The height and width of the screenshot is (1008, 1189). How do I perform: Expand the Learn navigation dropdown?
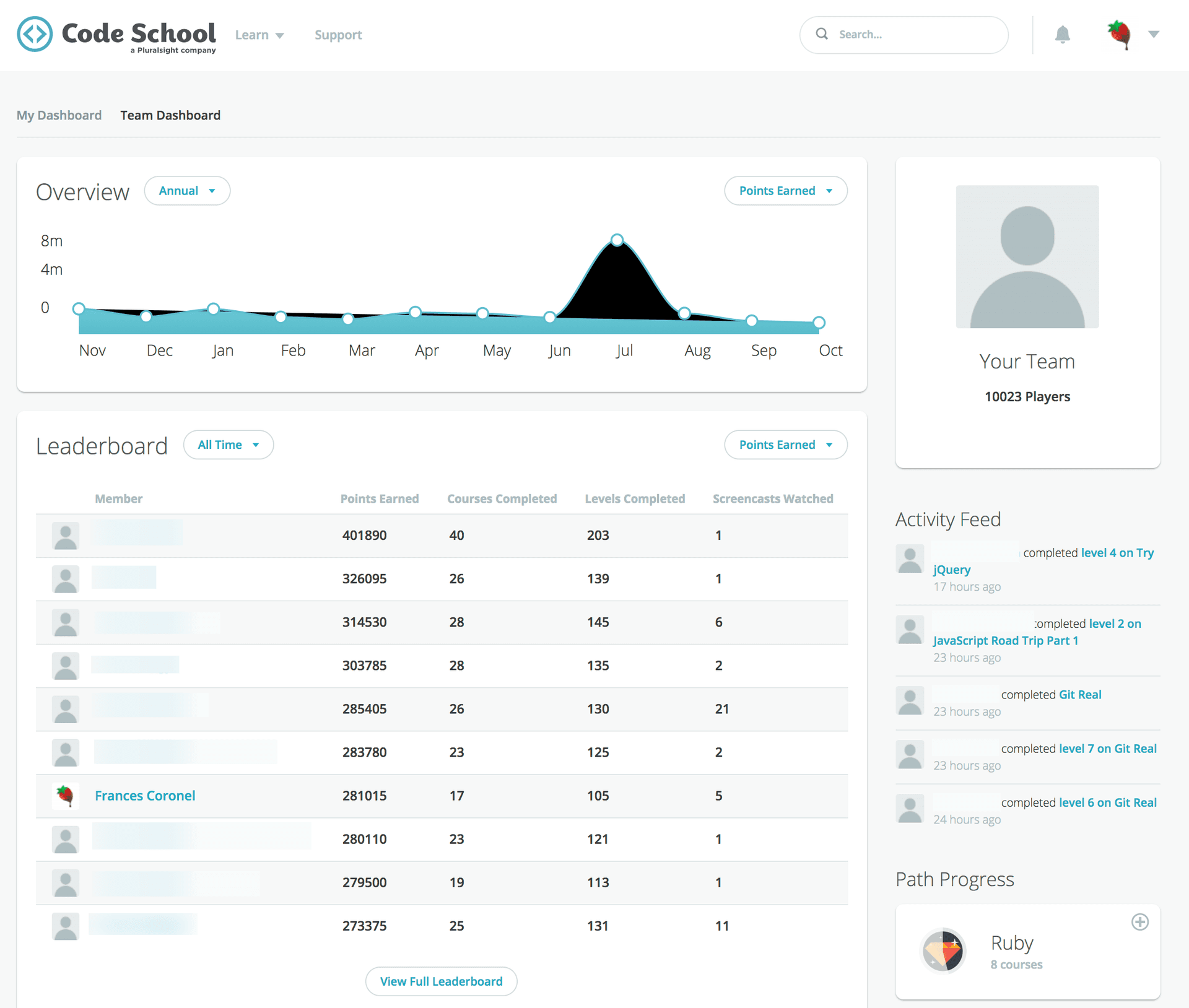point(259,35)
